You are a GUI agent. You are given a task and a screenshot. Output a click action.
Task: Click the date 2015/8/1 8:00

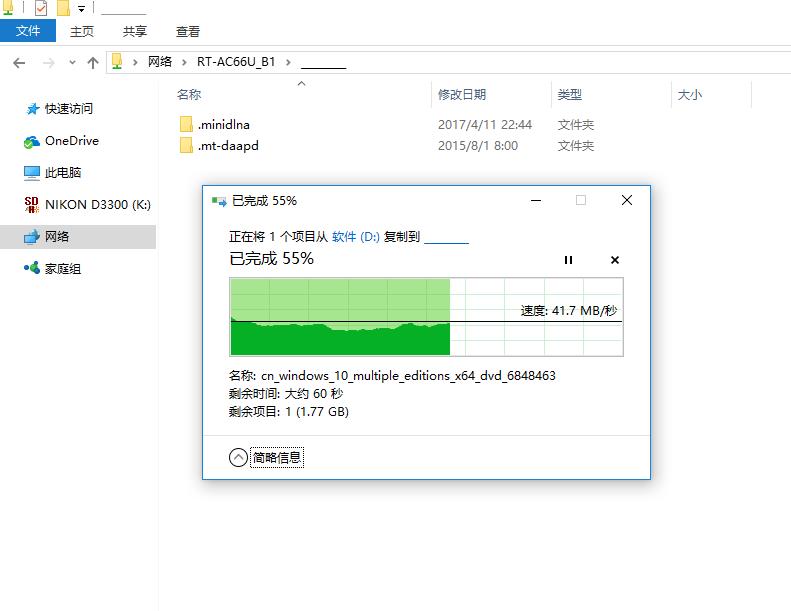point(478,146)
